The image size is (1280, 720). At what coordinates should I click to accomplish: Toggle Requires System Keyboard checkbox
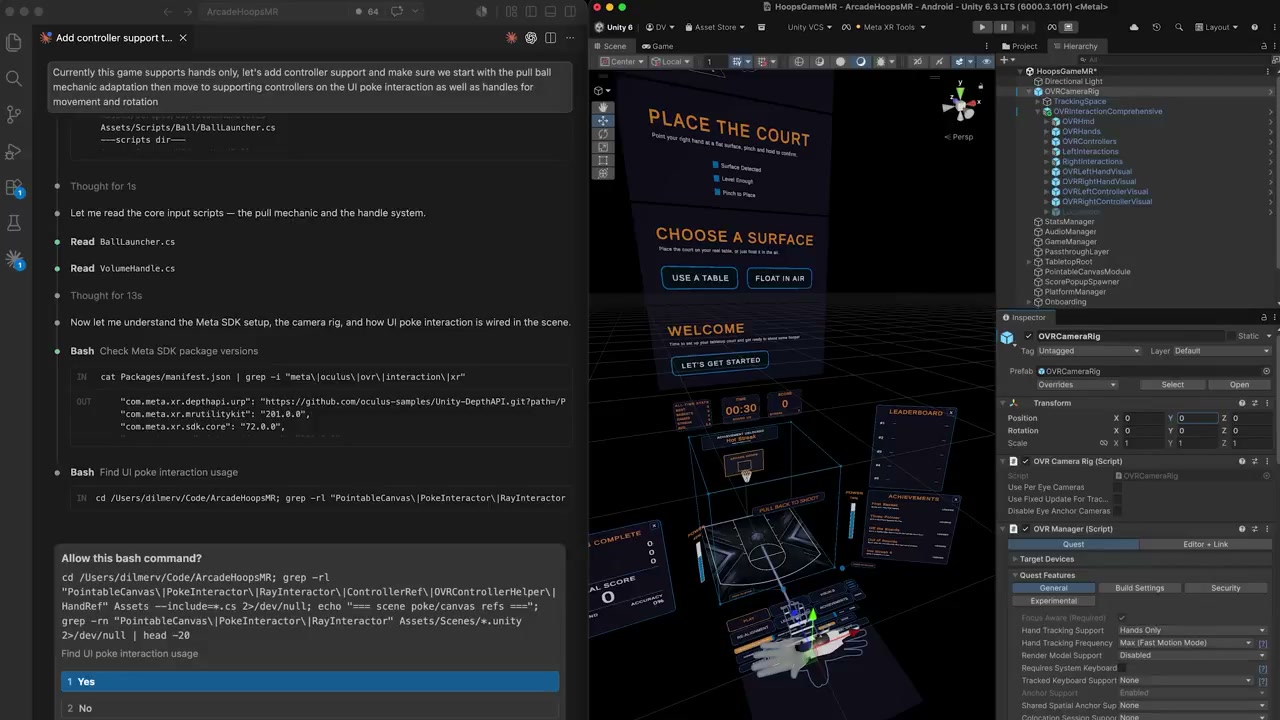pyautogui.click(x=1122, y=668)
